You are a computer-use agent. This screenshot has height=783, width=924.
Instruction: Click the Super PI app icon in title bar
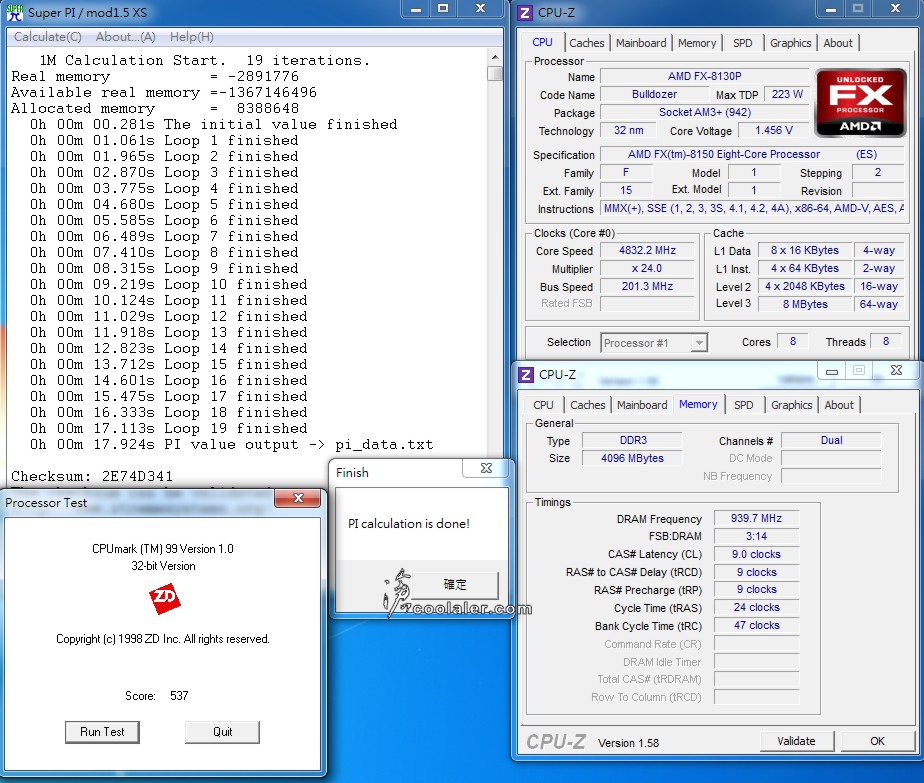click(15, 12)
